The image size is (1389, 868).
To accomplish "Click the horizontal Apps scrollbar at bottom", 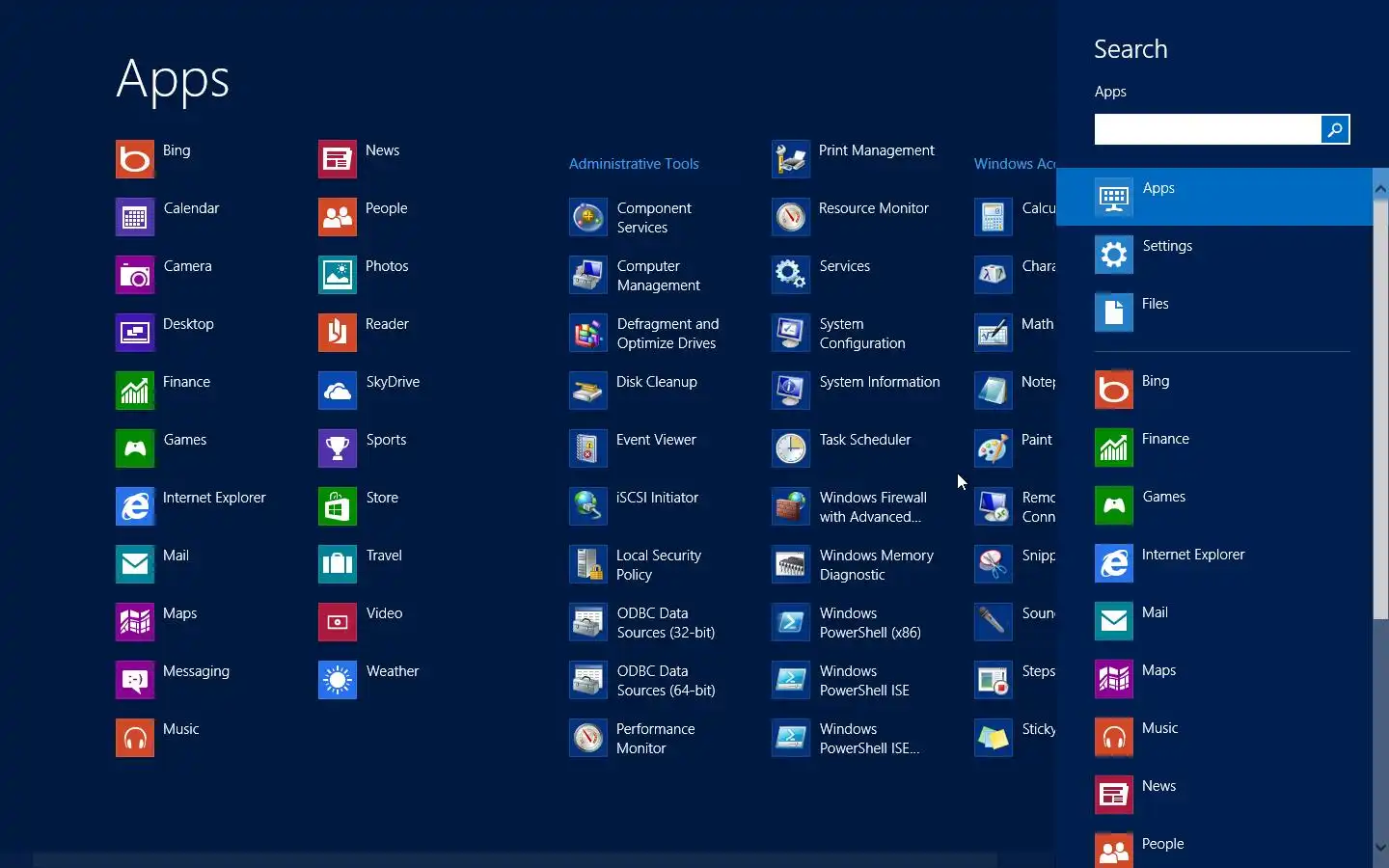I will (x=515, y=859).
